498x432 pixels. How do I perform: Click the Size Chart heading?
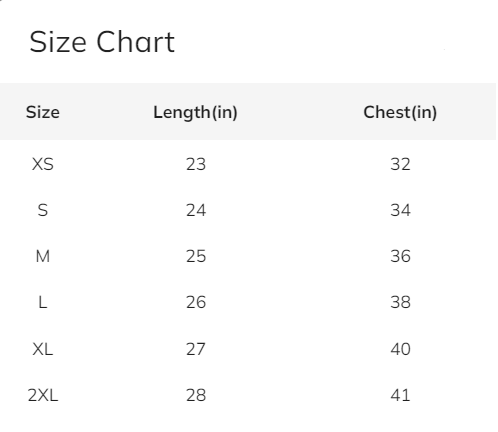coord(102,42)
